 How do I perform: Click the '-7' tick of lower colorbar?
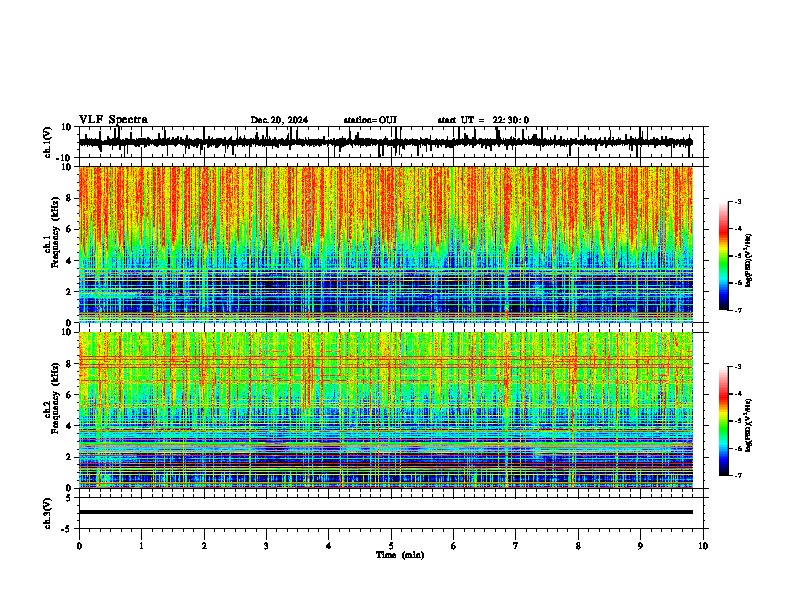pos(737,475)
